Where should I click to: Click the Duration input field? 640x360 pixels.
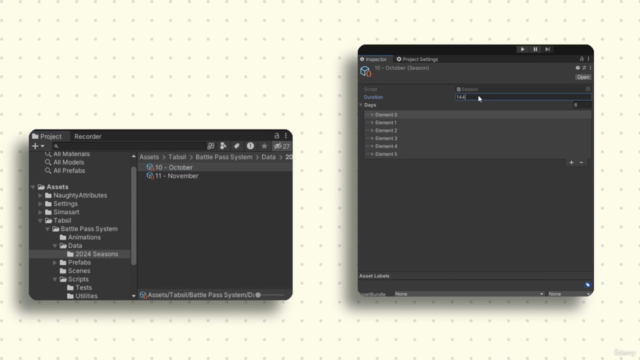523,97
